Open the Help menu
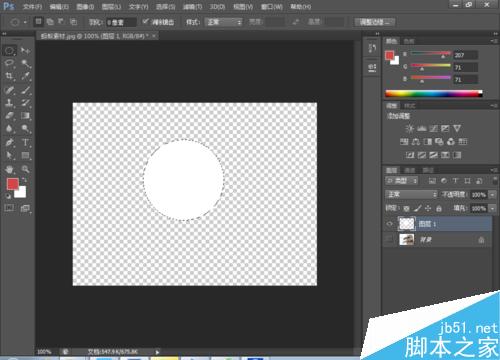Viewport: 500px width, 360px height. tap(301, 7)
